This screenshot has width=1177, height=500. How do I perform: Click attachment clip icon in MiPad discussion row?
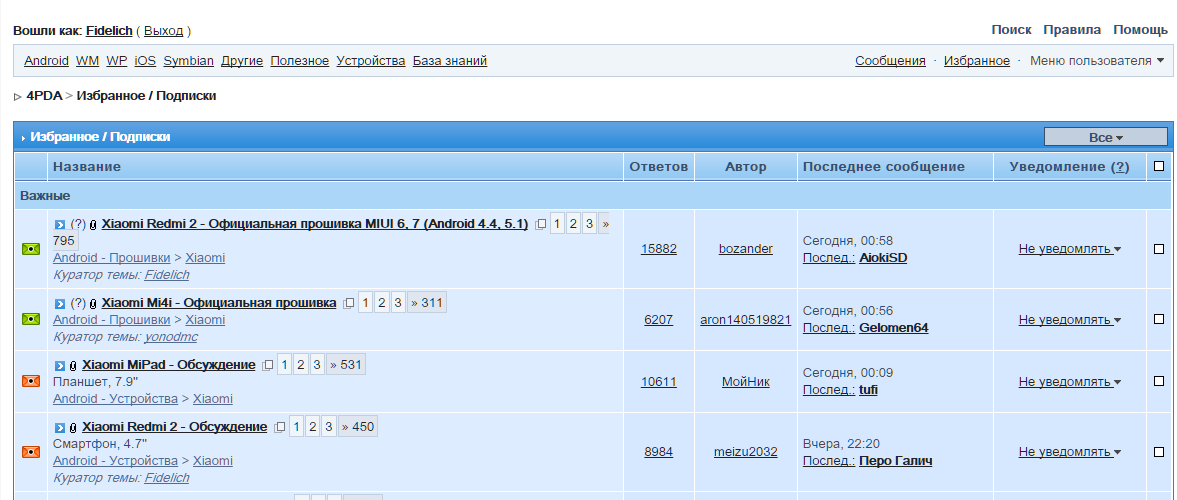click(x=74, y=366)
